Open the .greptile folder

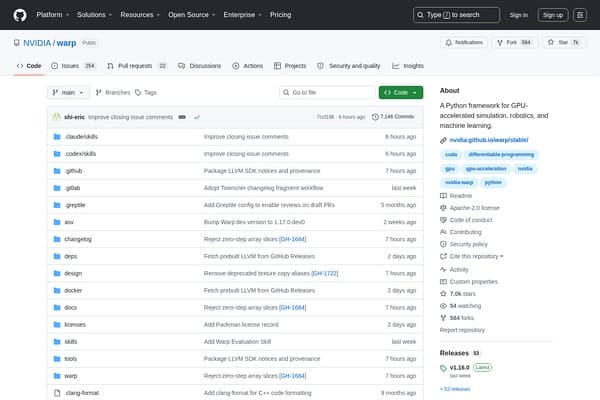pos(75,205)
